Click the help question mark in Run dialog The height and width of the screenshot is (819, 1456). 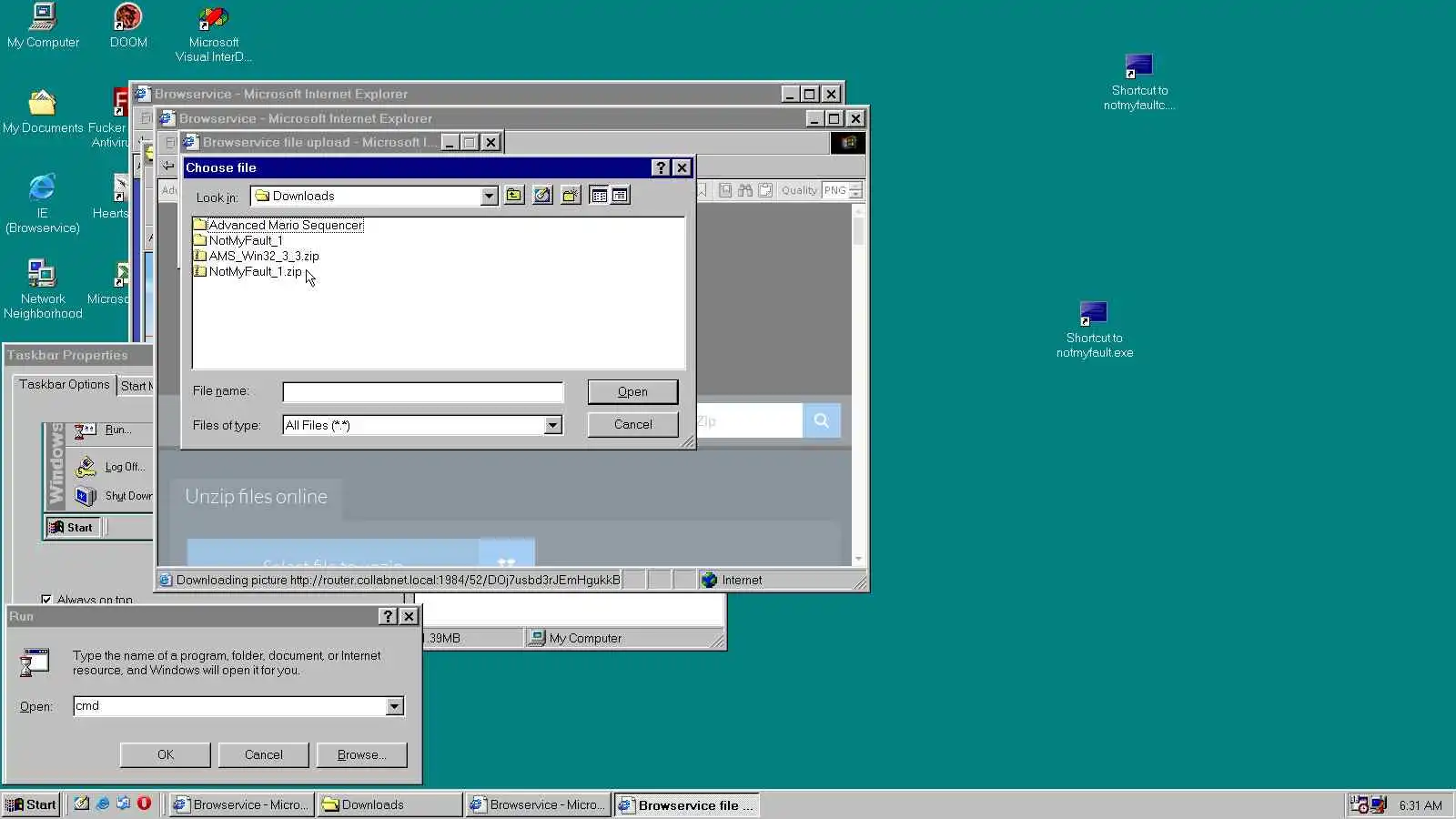click(x=388, y=616)
